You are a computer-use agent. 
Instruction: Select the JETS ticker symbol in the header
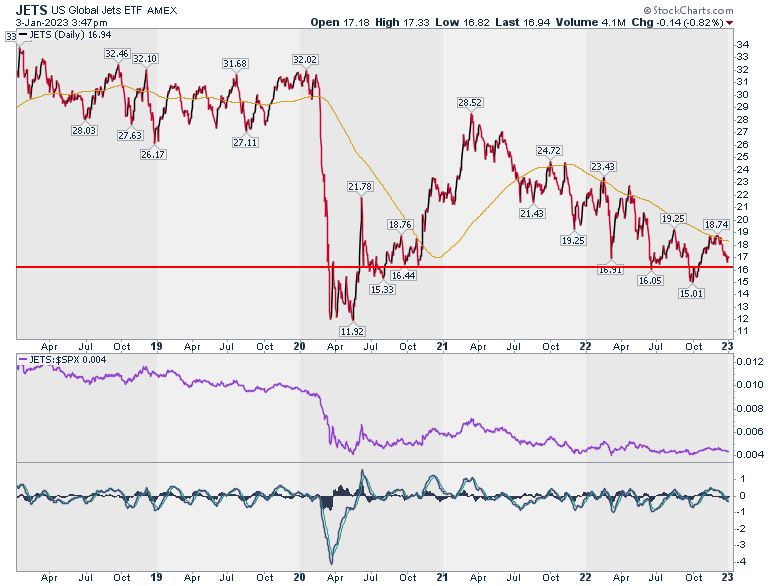tap(31, 9)
